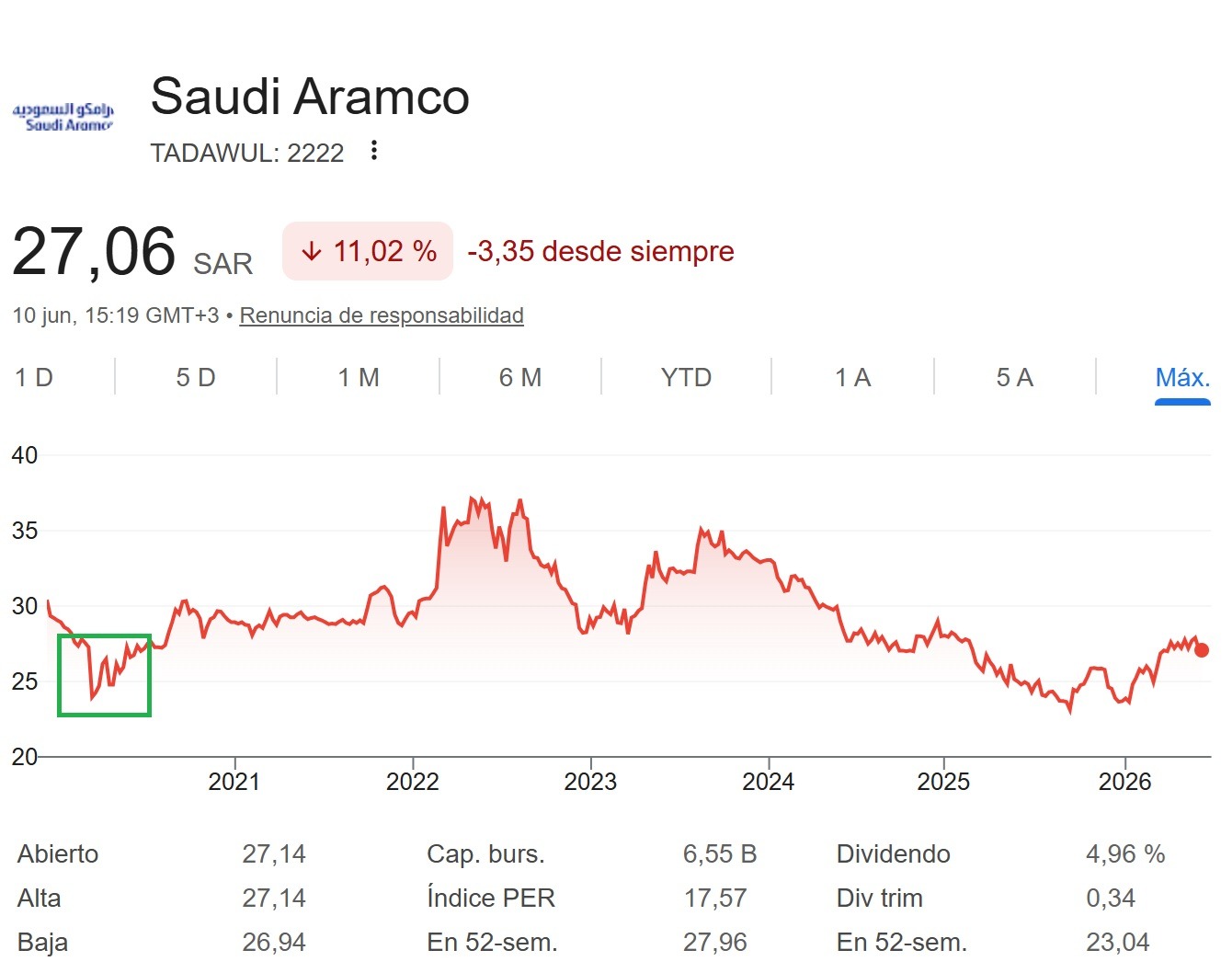
Task: Click the Saudi Aramco company logo
Action: tap(63, 117)
